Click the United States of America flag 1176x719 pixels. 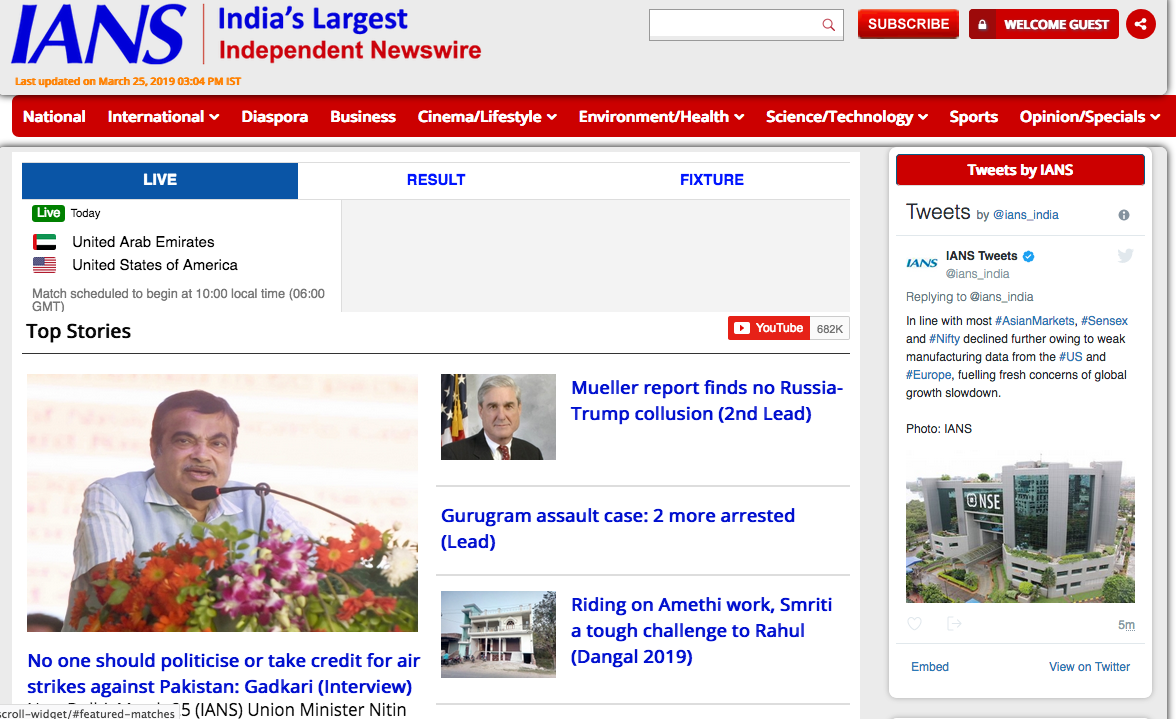click(x=44, y=265)
